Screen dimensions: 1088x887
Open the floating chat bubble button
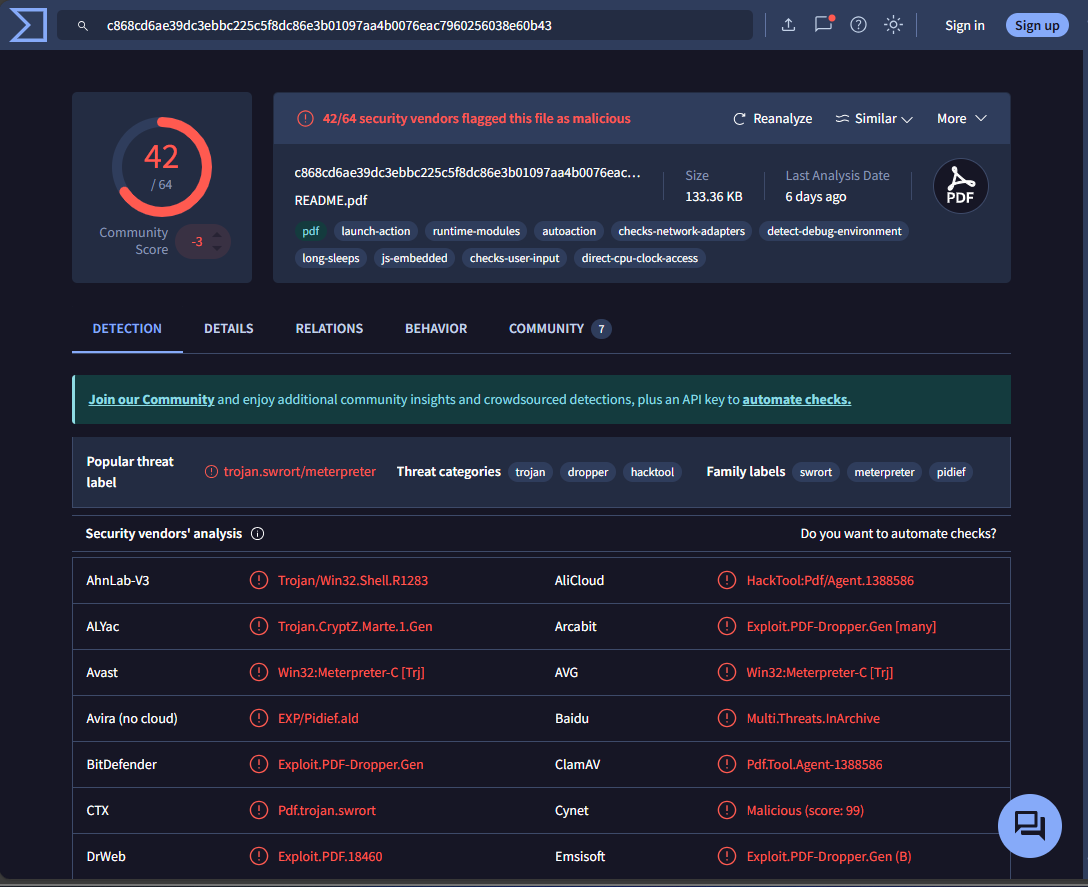coord(1030,825)
